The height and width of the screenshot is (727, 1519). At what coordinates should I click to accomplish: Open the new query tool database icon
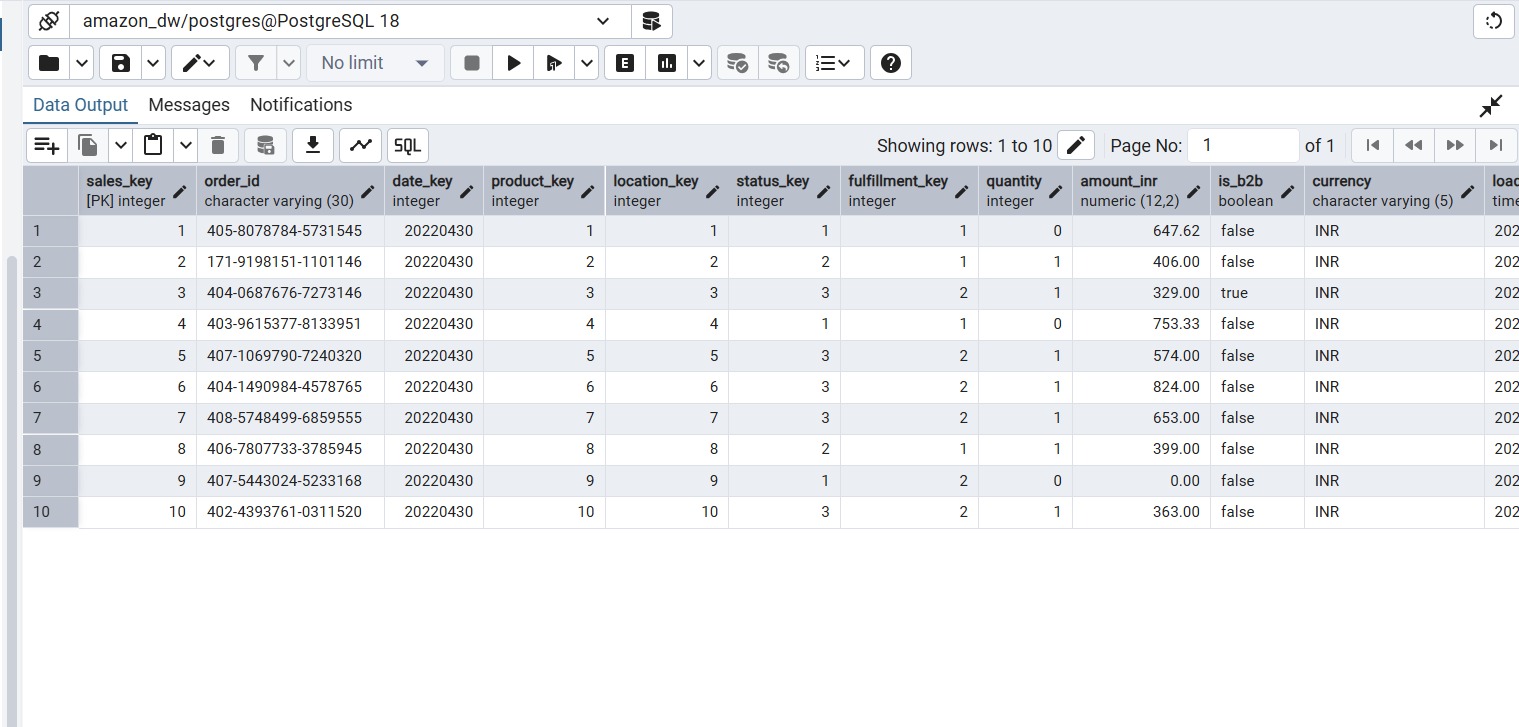point(651,21)
